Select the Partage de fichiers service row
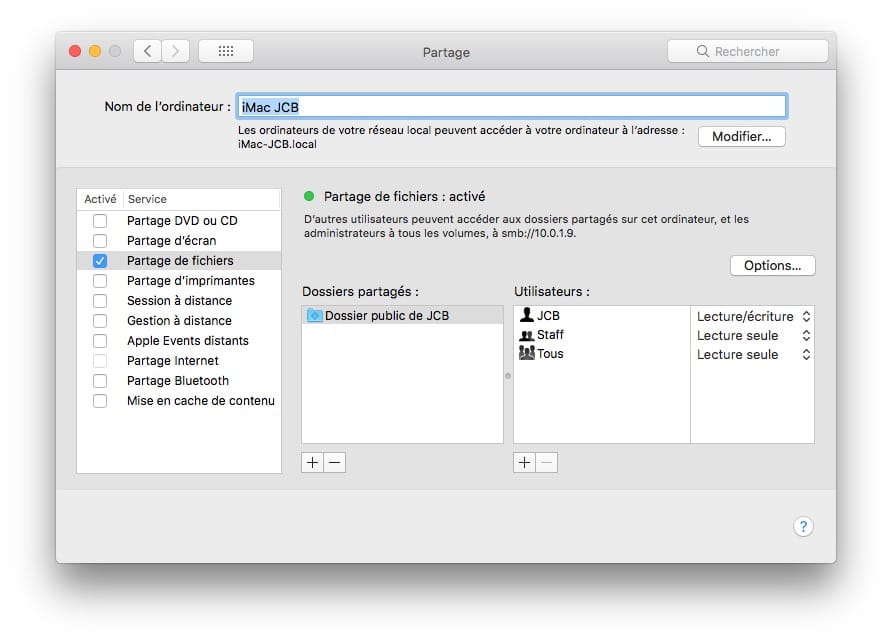This screenshot has height=643, width=892. (x=179, y=261)
